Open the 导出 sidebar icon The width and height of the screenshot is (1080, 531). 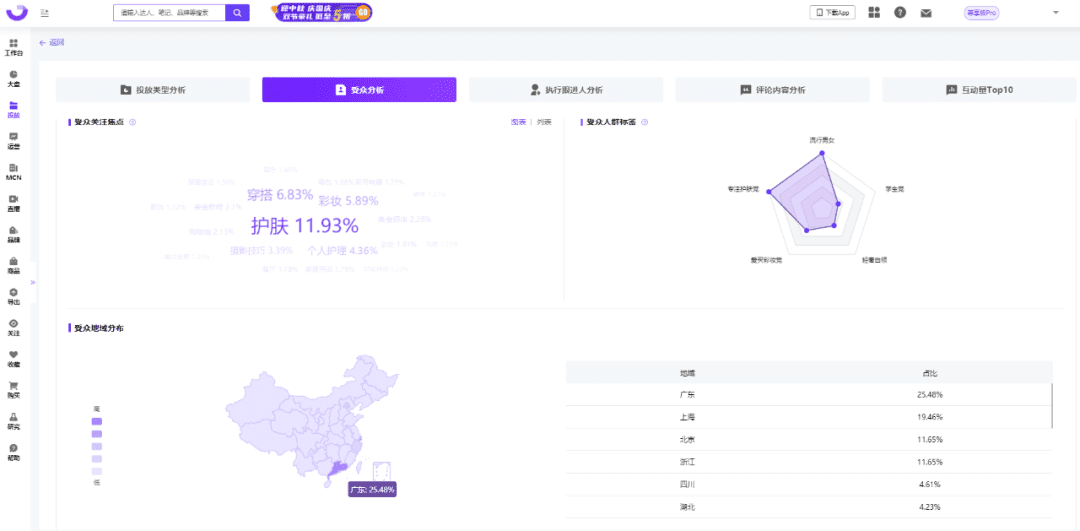pos(14,292)
